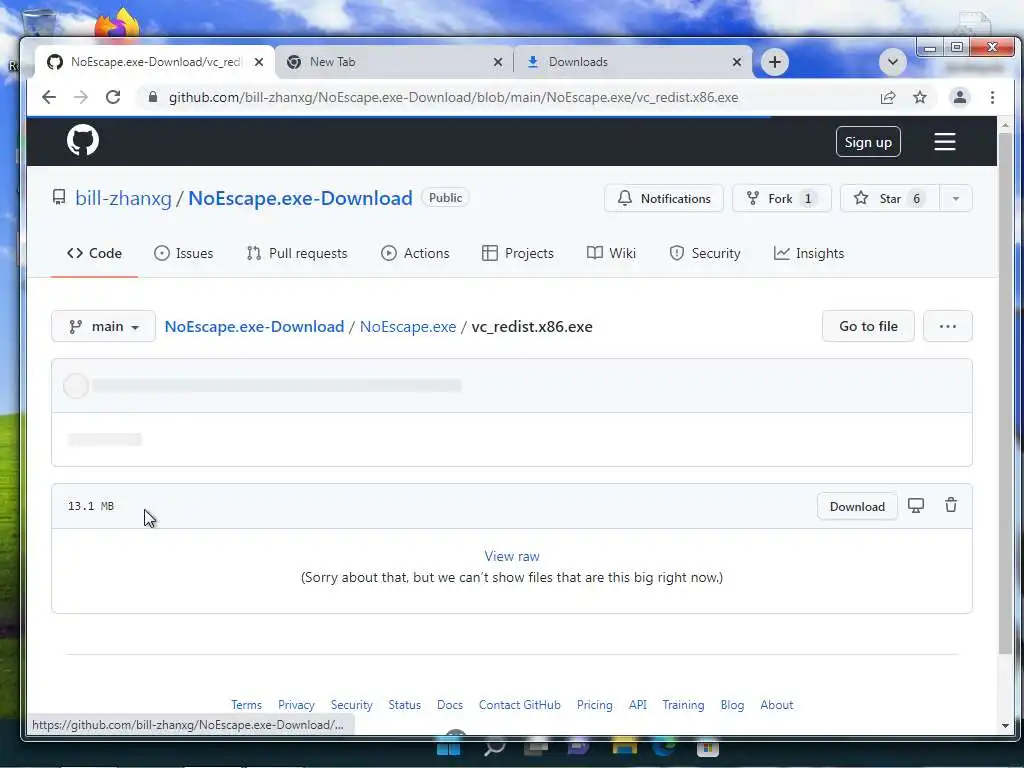Viewport: 1024px width, 768px height.
Task: Open the Chrome profile avatar icon
Action: [959, 97]
